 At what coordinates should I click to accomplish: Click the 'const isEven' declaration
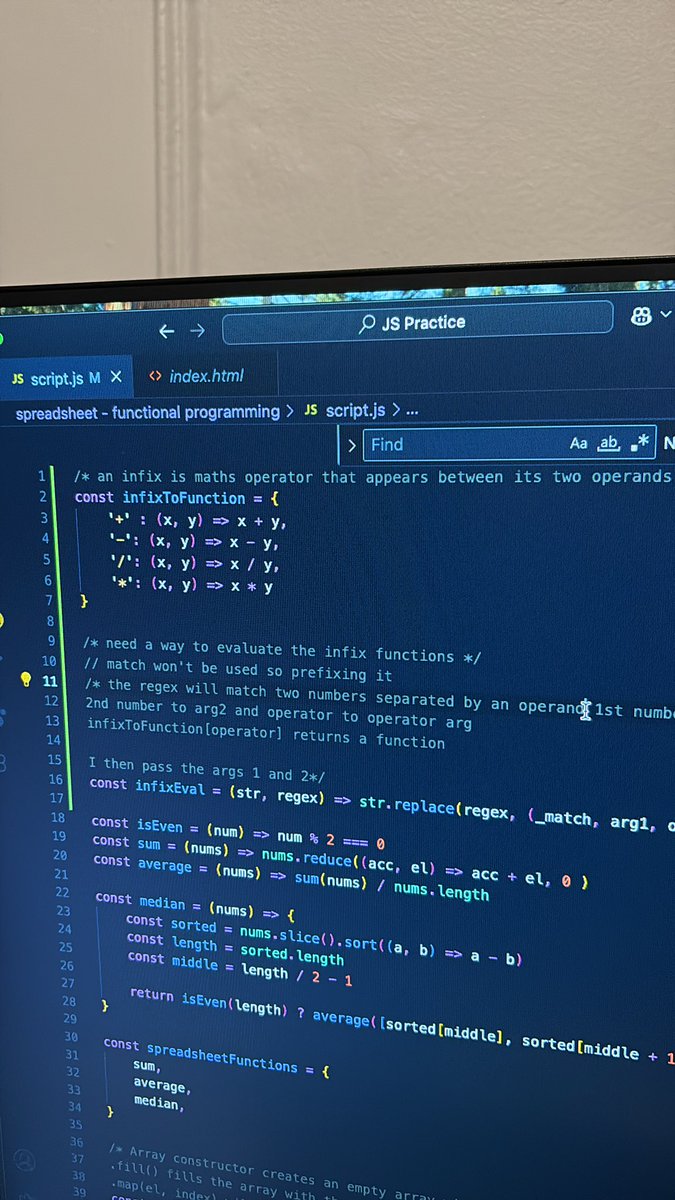pyautogui.click(x=238, y=832)
